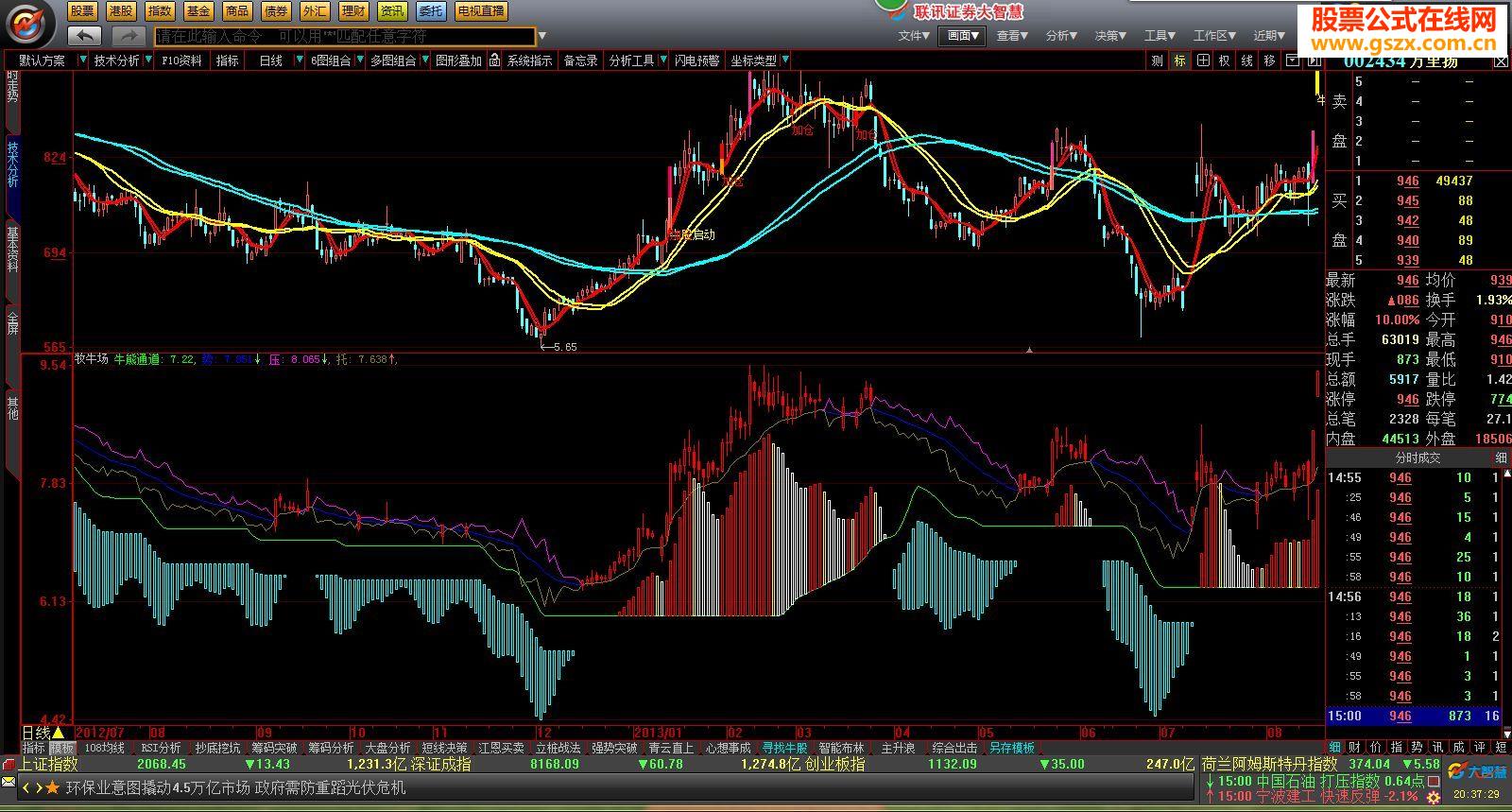Click the forward arrow navigation button
Image resolution: width=1512 pixels, height=812 pixels.
click(x=128, y=36)
